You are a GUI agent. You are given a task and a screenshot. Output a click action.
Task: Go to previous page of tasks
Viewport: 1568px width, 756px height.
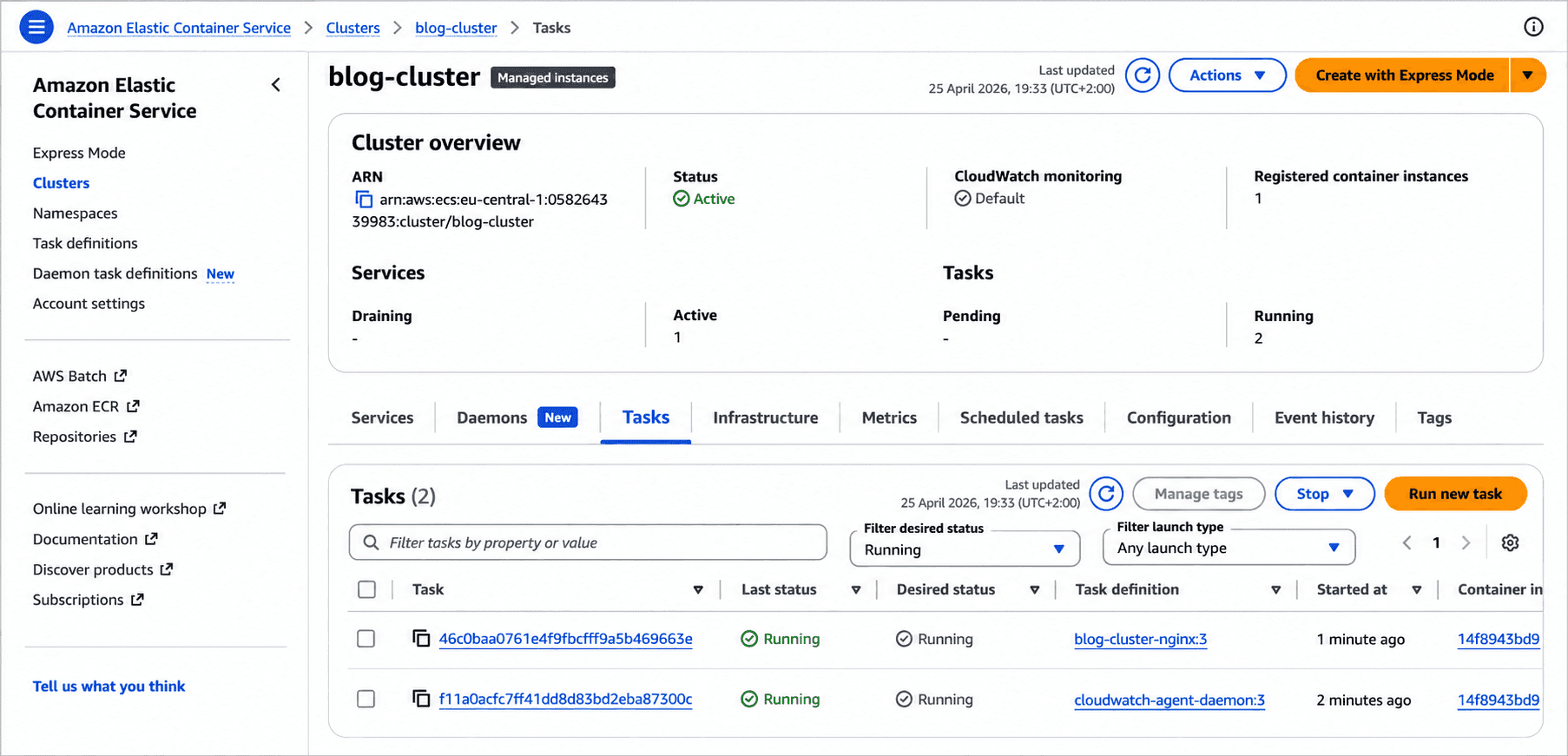click(x=1407, y=542)
